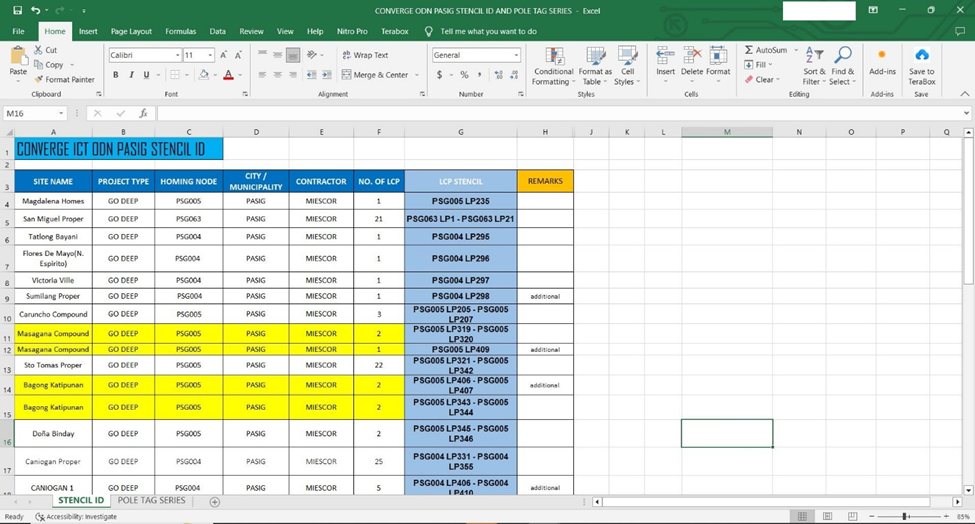Click the Save icon in the quick access toolbar
975x524 pixels.
click(x=17, y=10)
